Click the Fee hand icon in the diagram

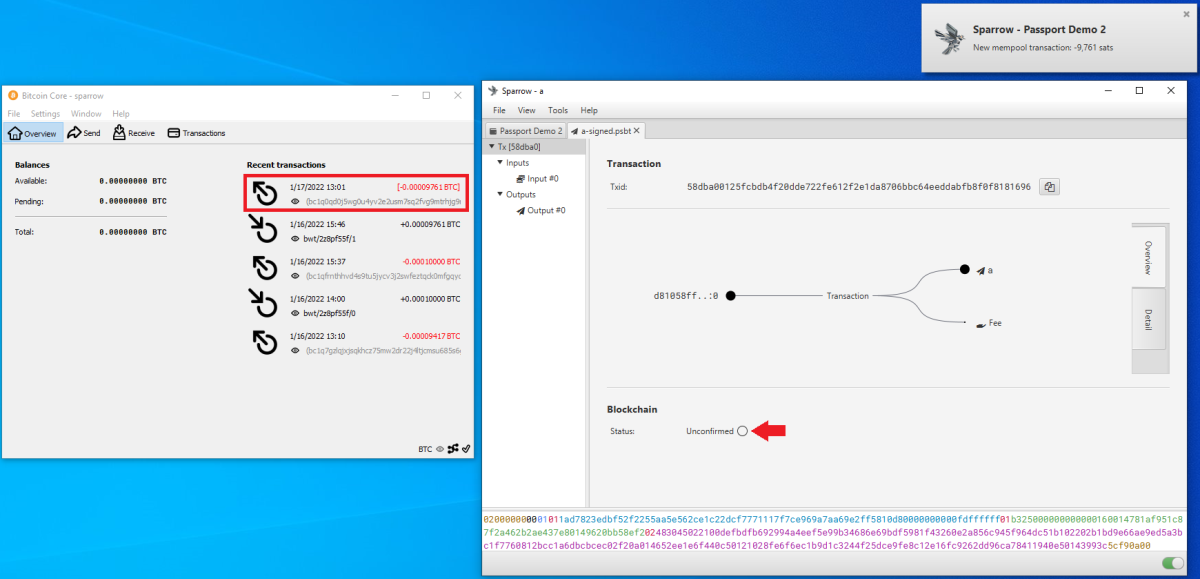(x=981, y=324)
